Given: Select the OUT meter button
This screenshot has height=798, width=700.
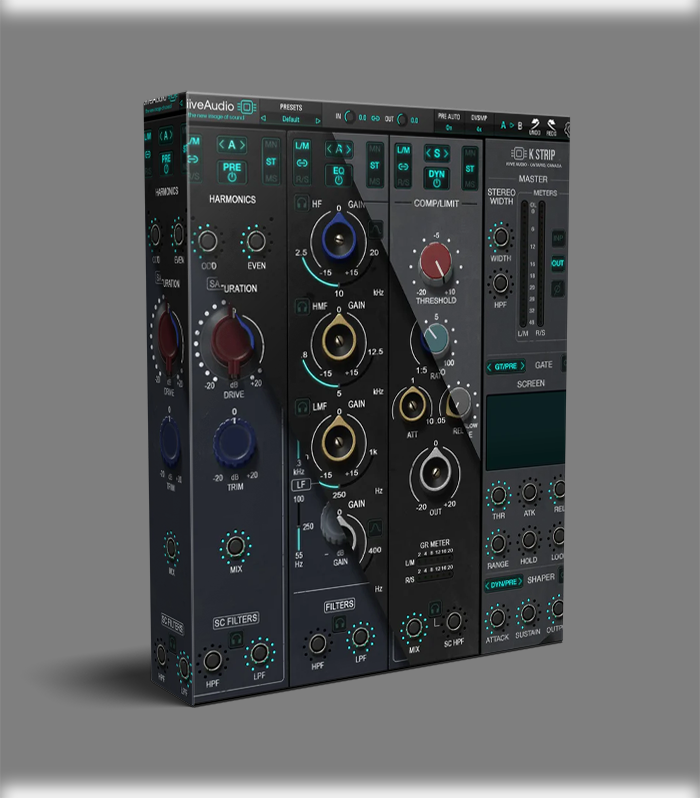Looking at the screenshot, I should pyautogui.click(x=558, y=263).
